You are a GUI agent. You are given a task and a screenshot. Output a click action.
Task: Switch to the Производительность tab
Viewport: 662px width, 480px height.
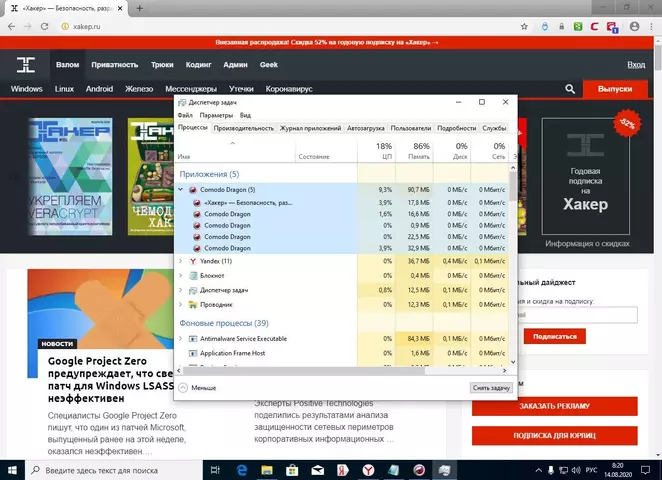pos(244,128)
